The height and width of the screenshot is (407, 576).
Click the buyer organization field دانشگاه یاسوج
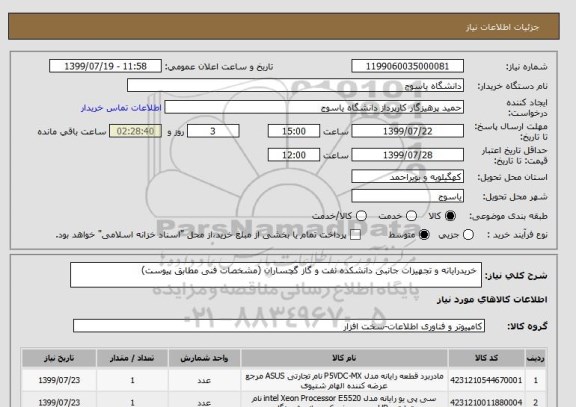(x=295, y=86)
